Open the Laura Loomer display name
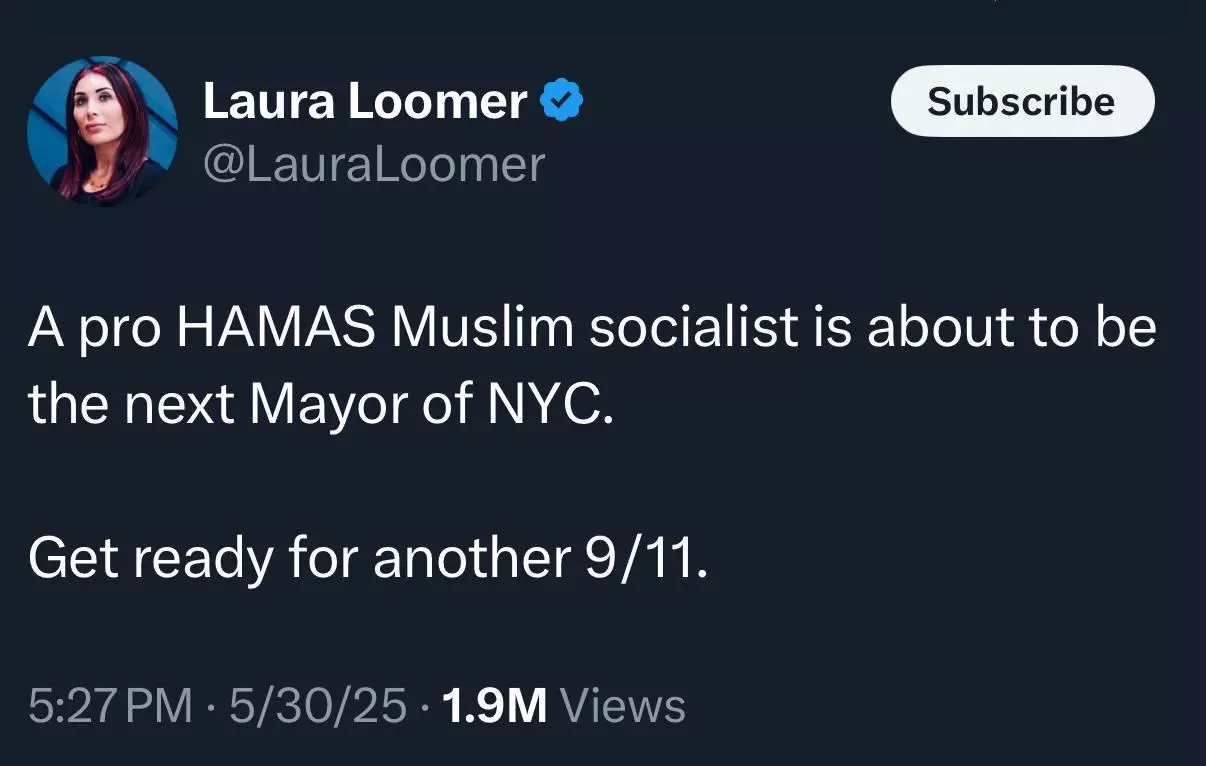This screenshot has height=766, width=1206. point(365,102)
